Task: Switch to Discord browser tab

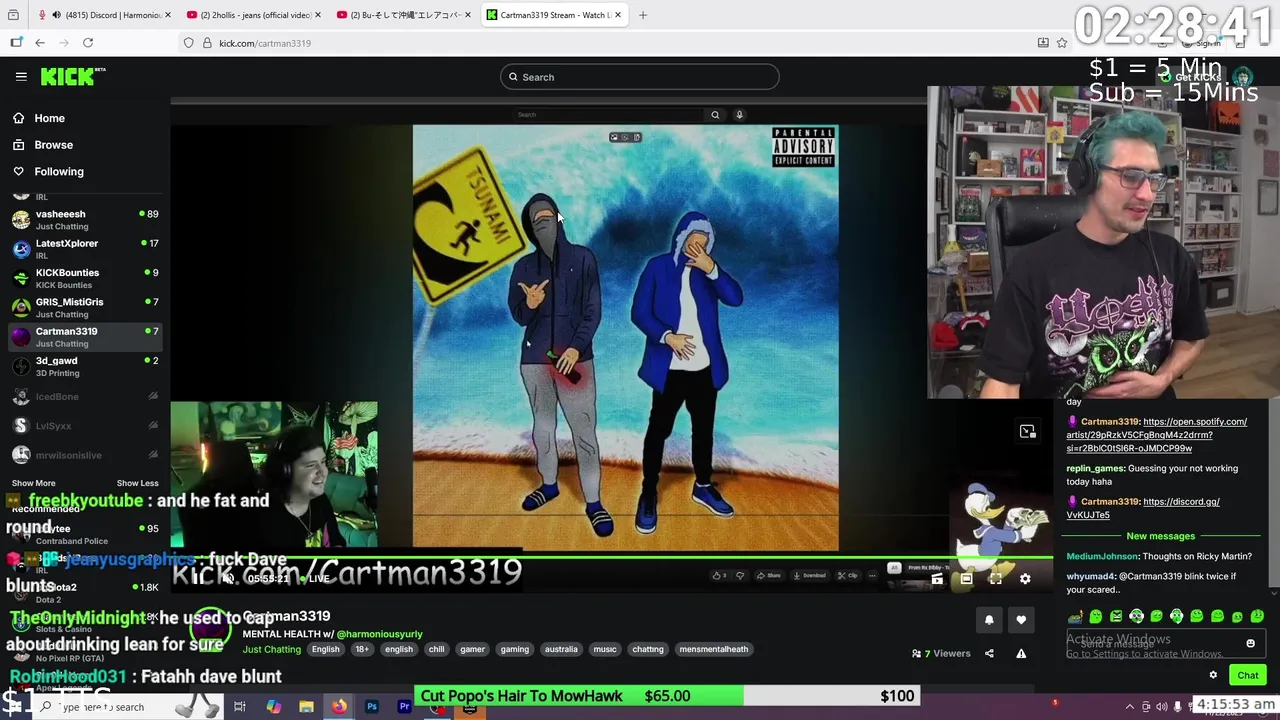Action: pyautogui.click(x=105, y=15)
